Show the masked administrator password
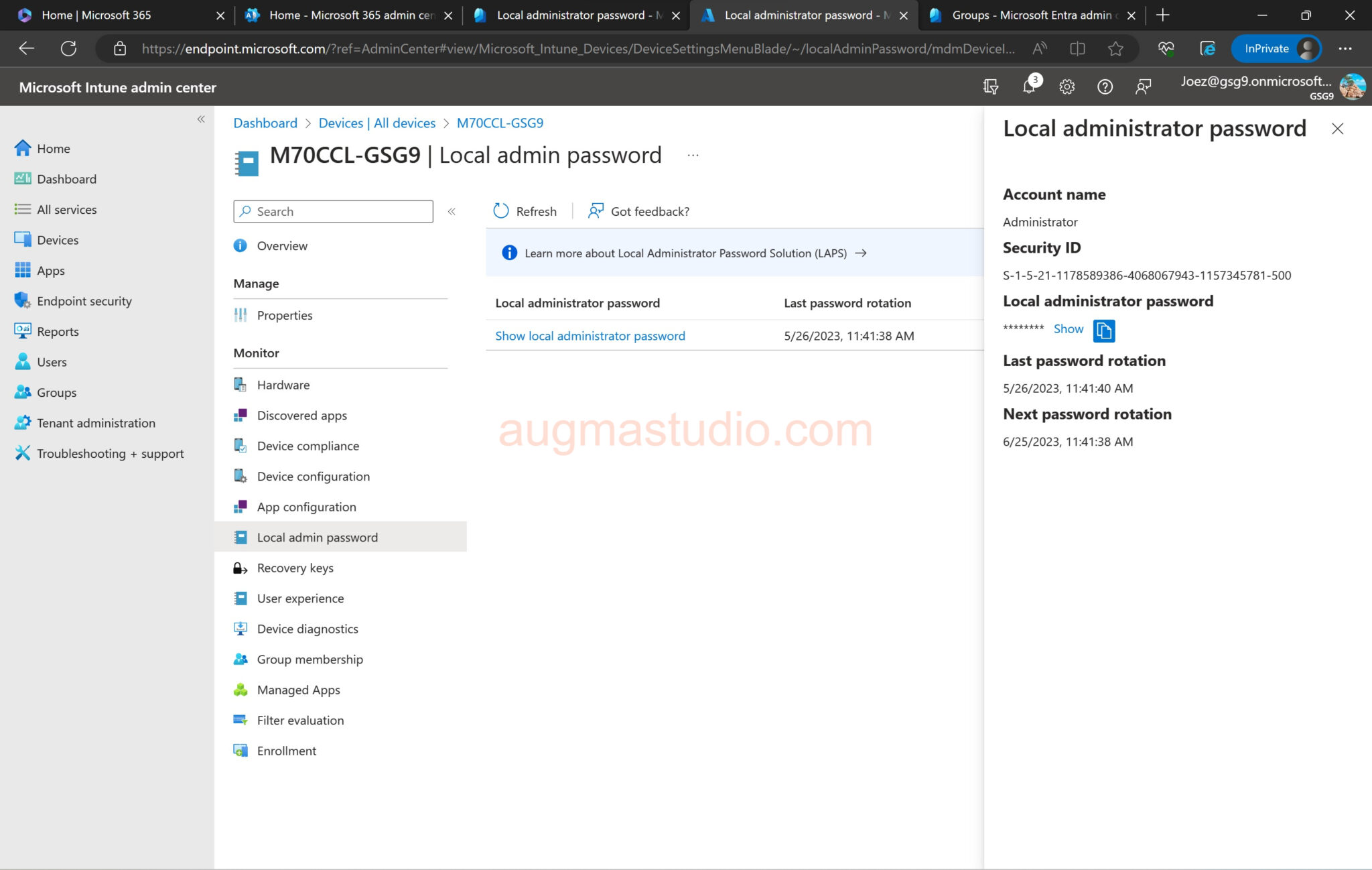Viewport: 1372px width, 870px height. pos(1068,328)
